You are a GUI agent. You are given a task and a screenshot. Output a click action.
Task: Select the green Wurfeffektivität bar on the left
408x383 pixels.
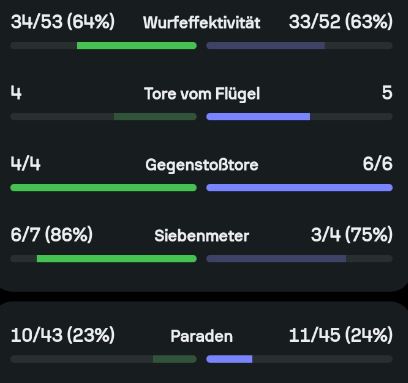point(137,46)
